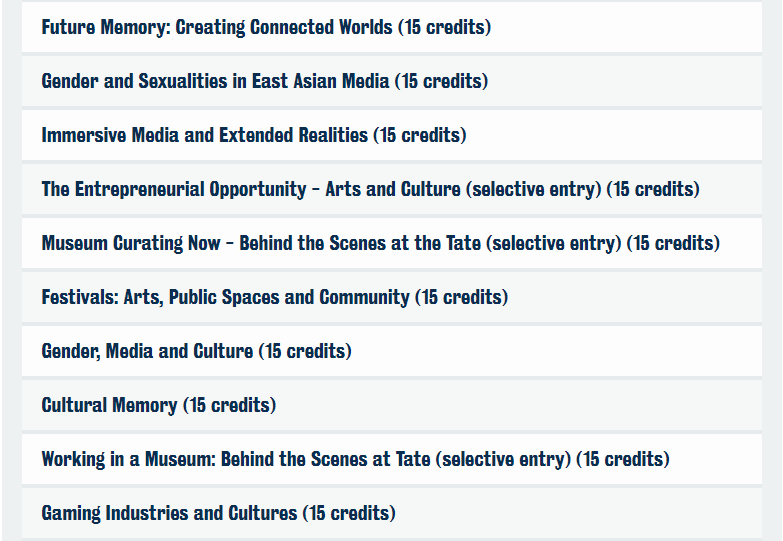Select the Gender, Media and Culture heading
This screenshot has width=783, height=541.
click(x=196, y=351)
